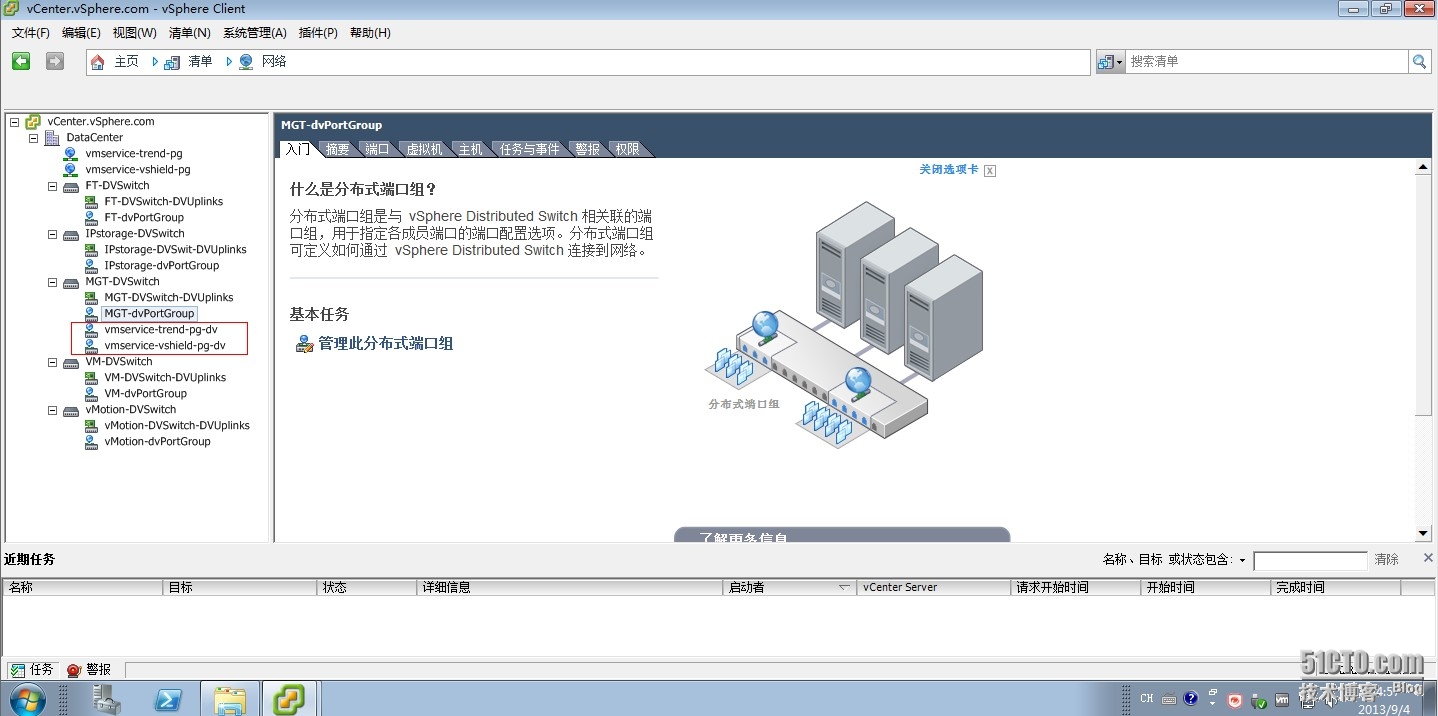
Task: Switch to the Alarms (警报) tab
Action: [588, 149]
